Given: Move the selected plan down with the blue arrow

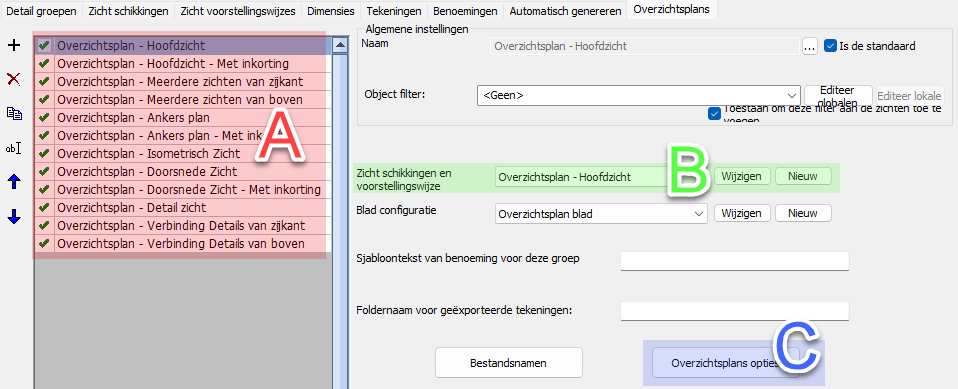Looking at the screenshot, I should pyautogui.click(x=13, y=216).
